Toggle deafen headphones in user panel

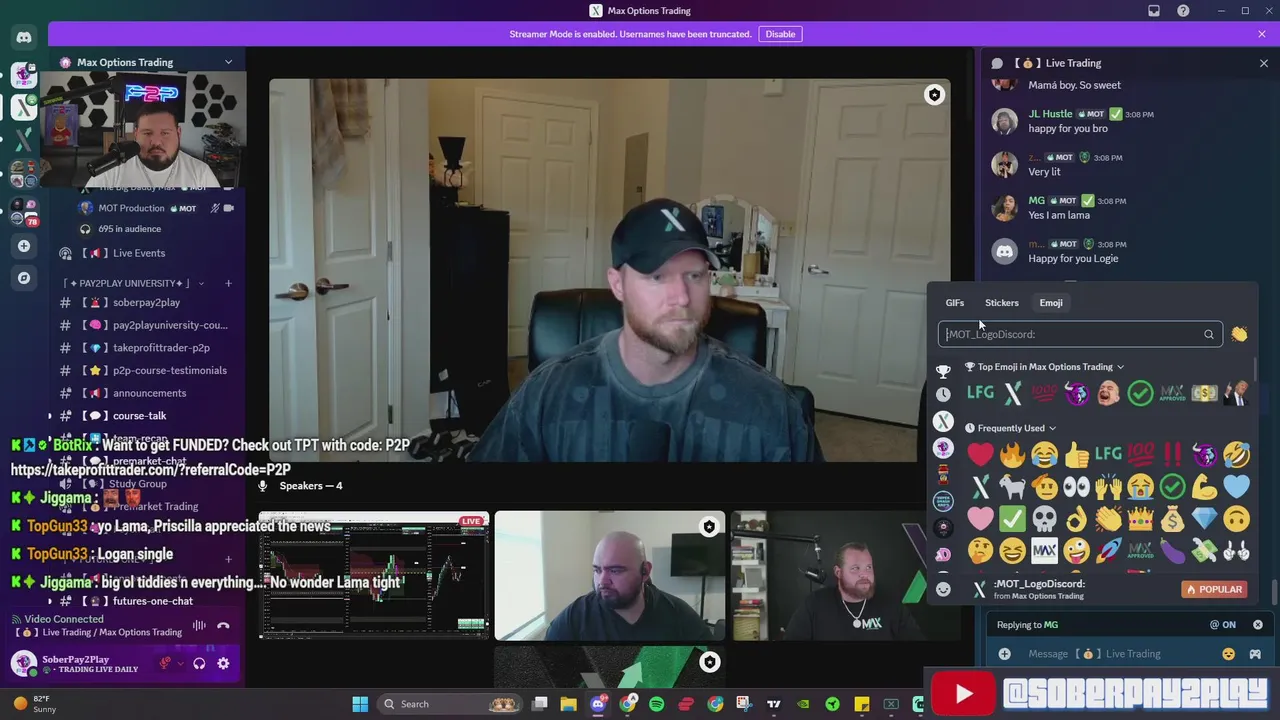coord(199,663)
